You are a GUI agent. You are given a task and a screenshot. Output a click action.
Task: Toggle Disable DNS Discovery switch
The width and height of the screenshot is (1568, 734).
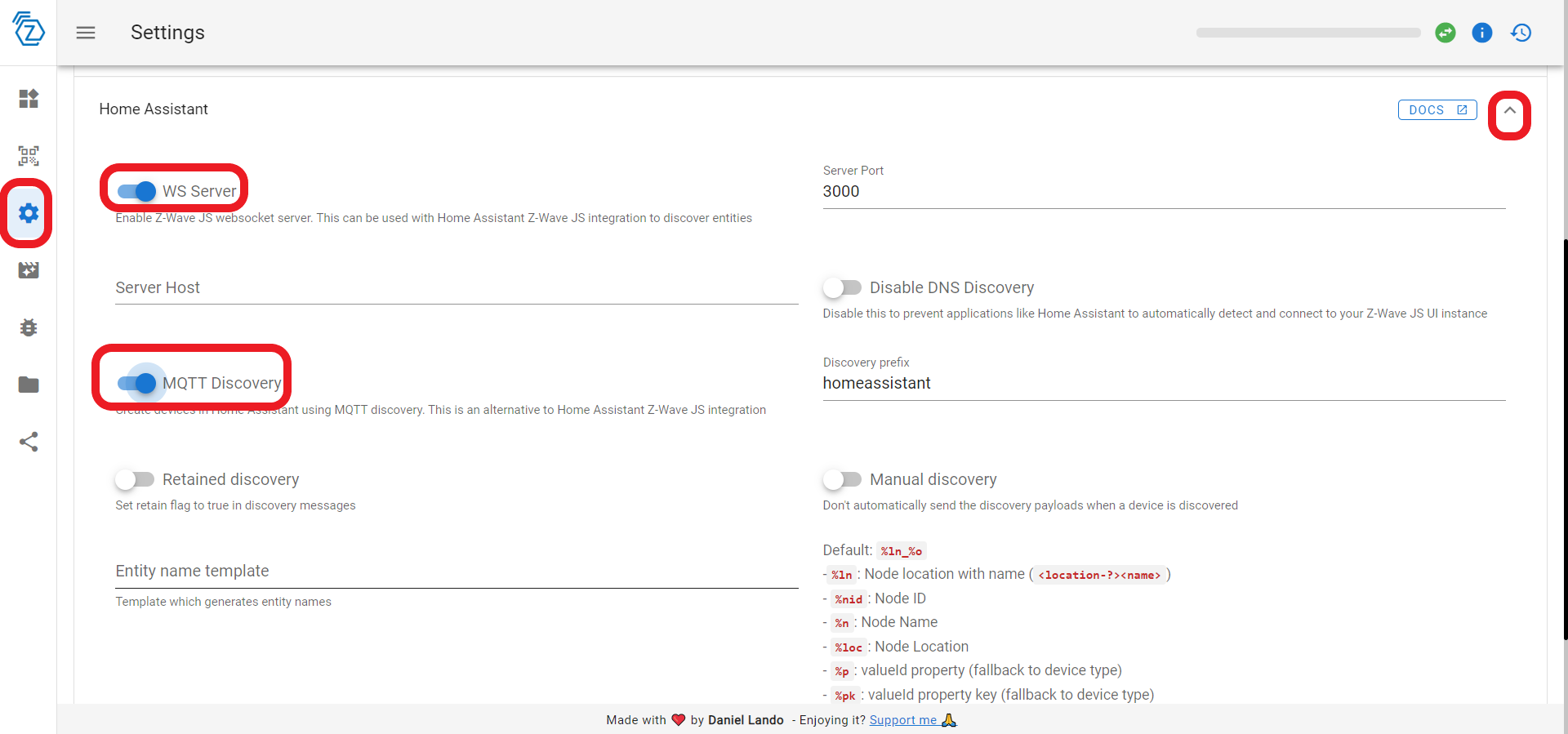tap(842, 287)
